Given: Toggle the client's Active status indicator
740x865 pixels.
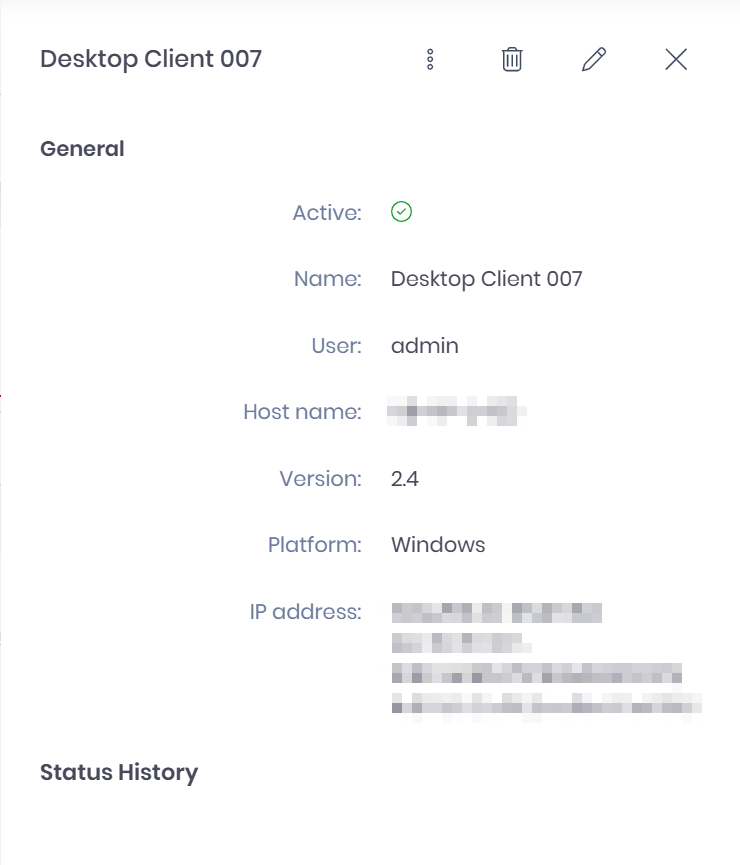Looking at the screenshot, I should click(402, 212).
